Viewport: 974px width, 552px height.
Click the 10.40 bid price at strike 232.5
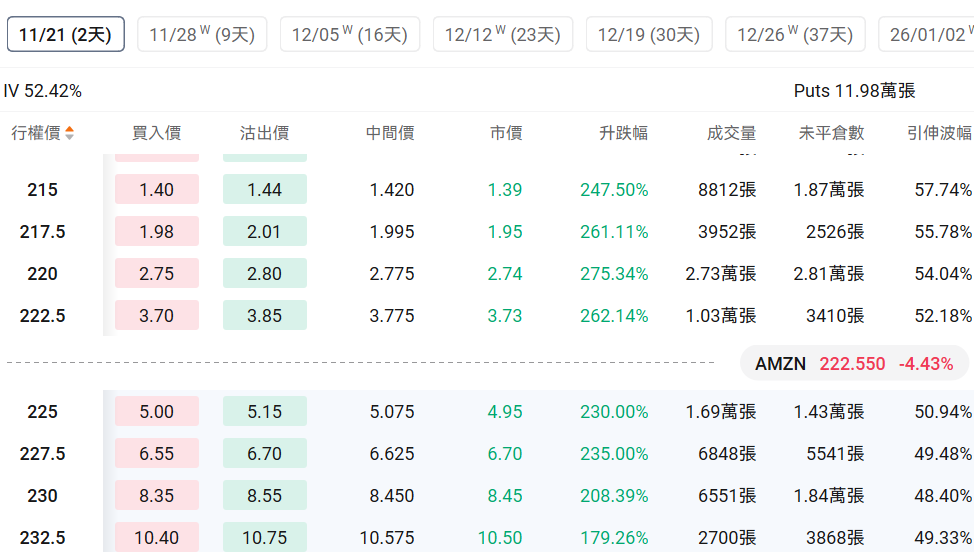[x=157, y=537]
